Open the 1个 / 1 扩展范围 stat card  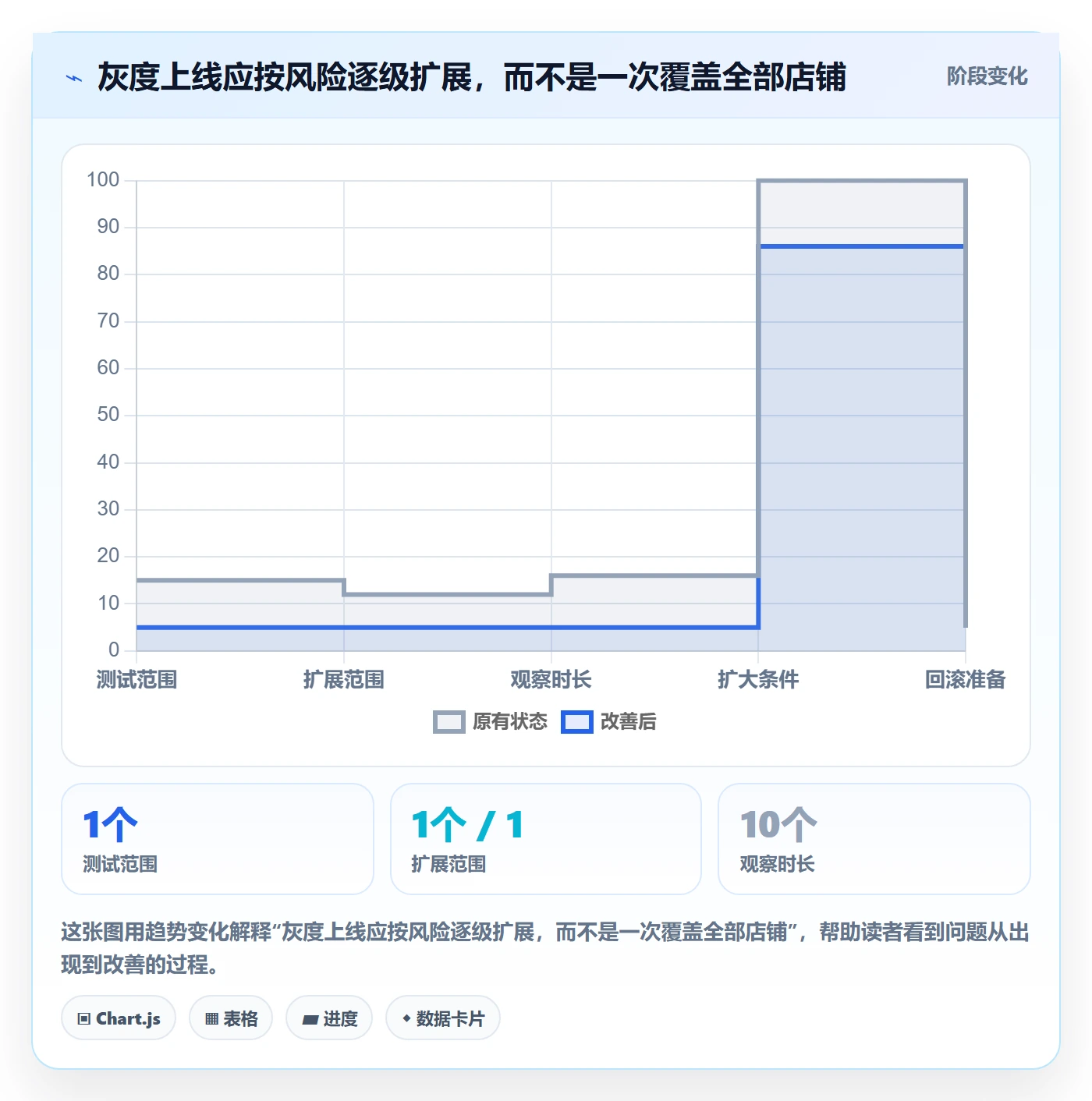[546, 839]
